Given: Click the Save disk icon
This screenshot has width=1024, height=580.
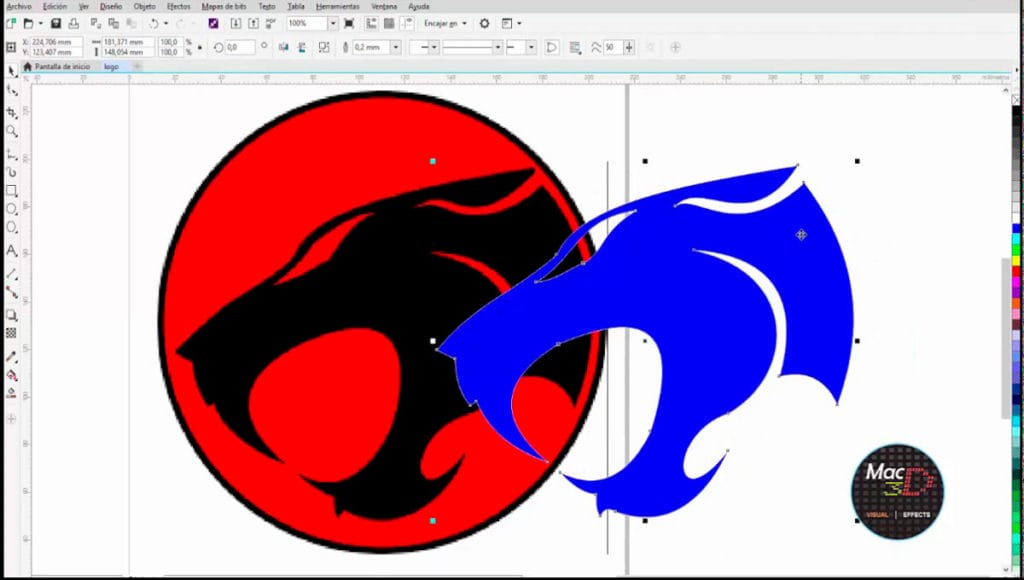Looking at the screenshot, I should 56,24.
